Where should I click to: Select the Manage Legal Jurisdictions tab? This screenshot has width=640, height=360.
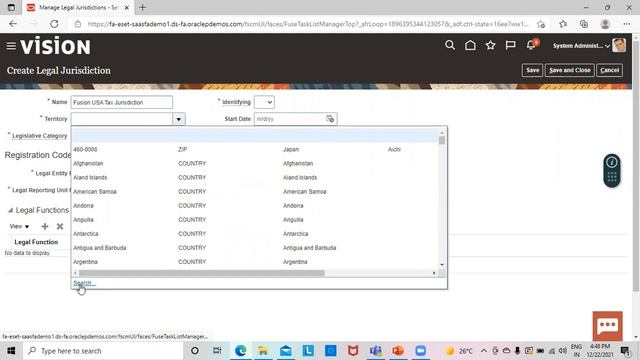click(78, 7)
